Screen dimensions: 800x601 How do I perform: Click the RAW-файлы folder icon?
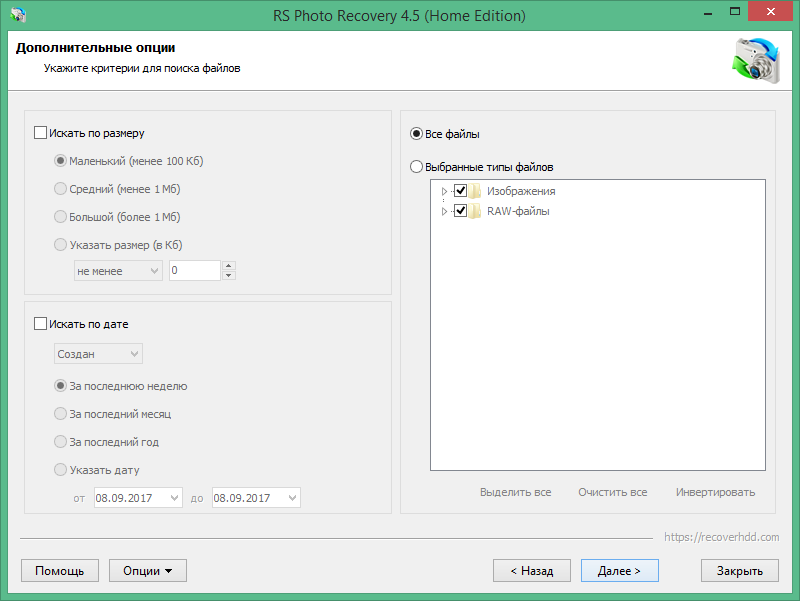point(477,211)
